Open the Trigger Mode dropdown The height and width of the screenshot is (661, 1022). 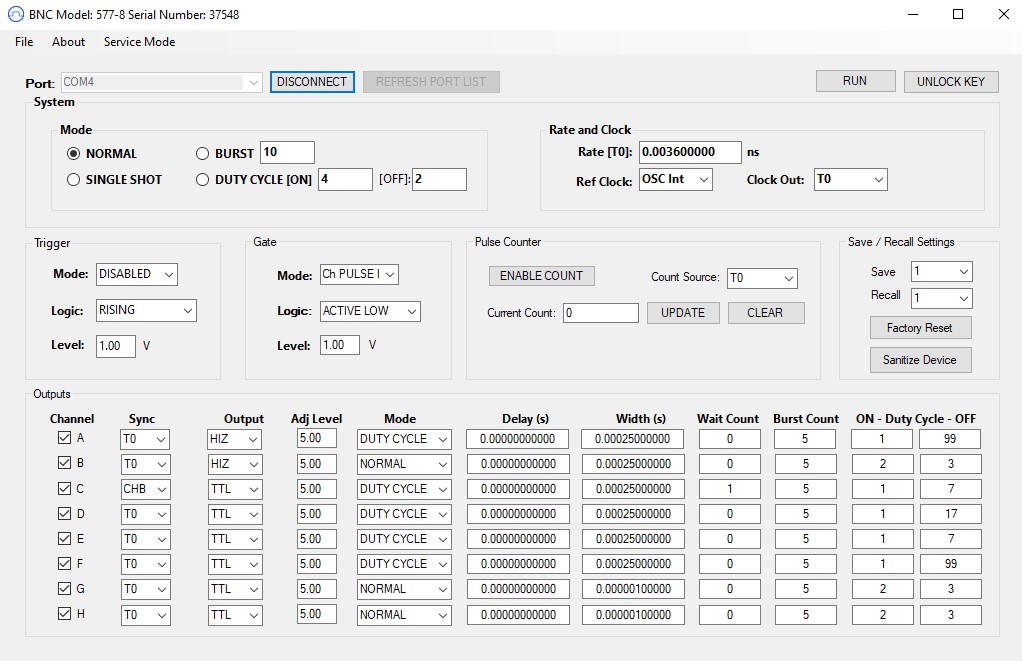click(137, 274)
